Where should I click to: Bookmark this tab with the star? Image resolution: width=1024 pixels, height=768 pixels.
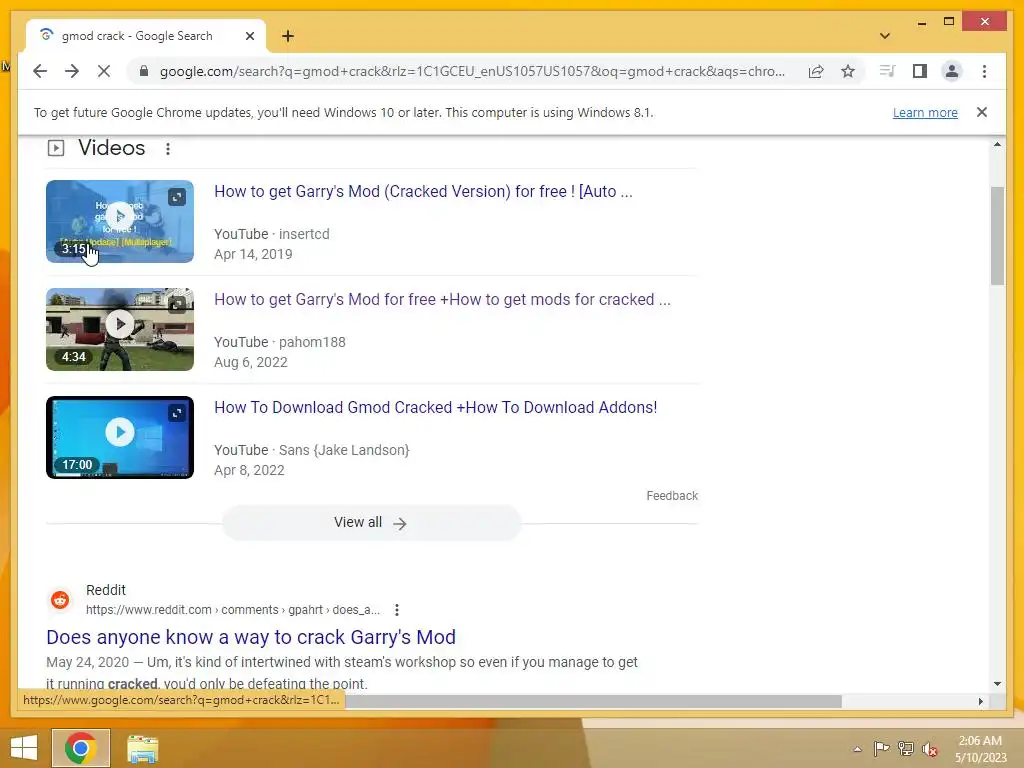point(848,71)
